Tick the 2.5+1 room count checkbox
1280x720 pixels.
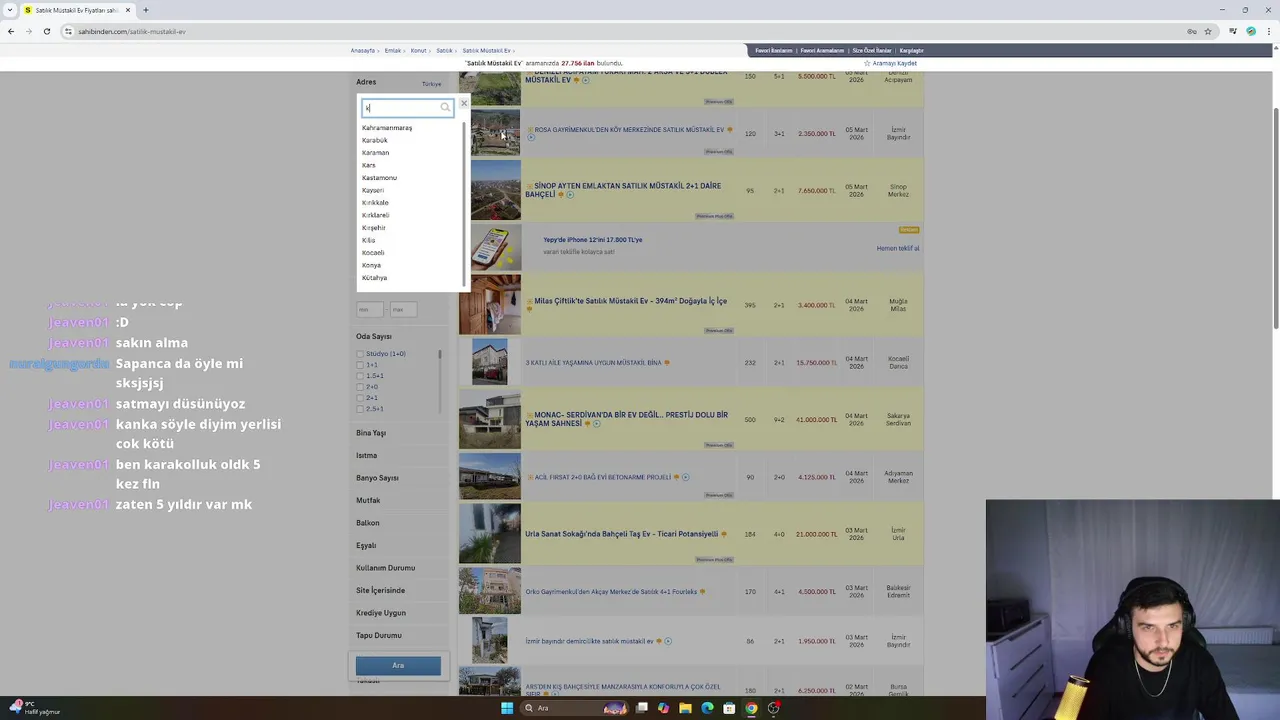click(x=360, y=409)
